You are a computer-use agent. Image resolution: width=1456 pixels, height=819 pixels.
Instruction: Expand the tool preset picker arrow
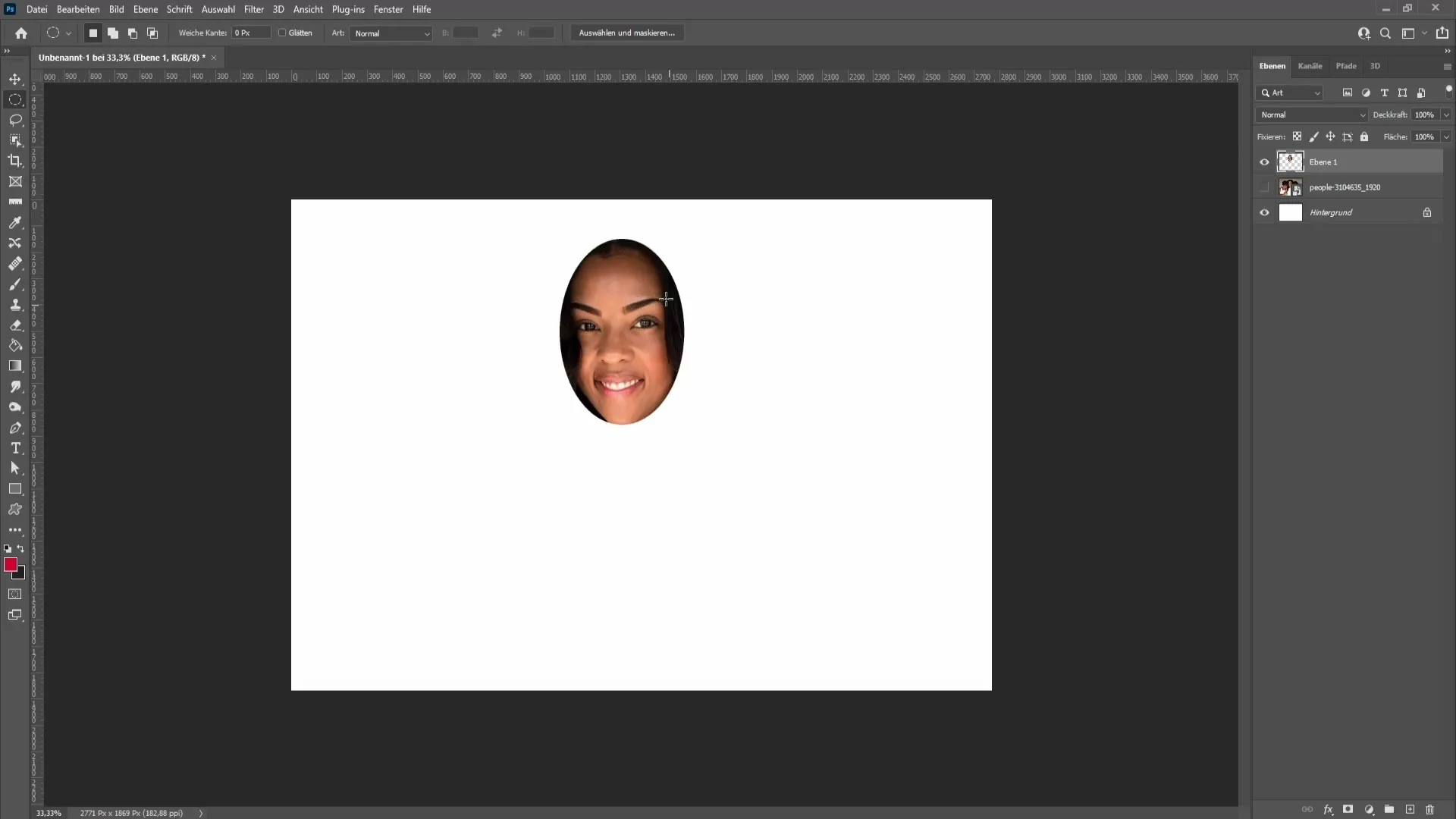[68, 33]
